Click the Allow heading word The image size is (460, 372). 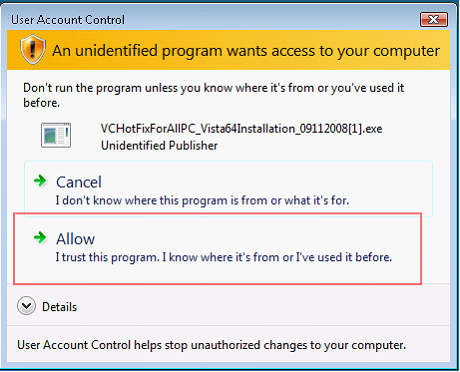75,239
